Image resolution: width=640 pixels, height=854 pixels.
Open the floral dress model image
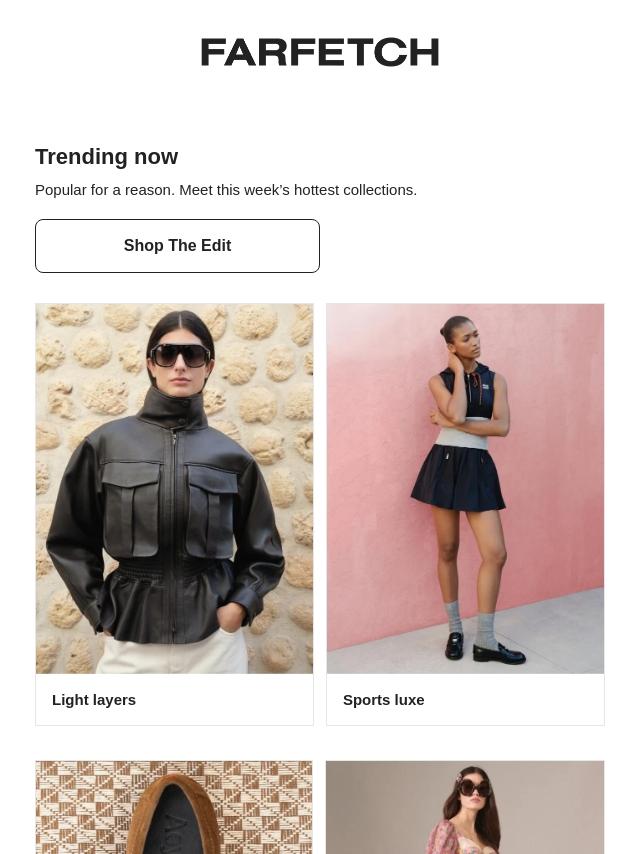click(x=465, y=807)
